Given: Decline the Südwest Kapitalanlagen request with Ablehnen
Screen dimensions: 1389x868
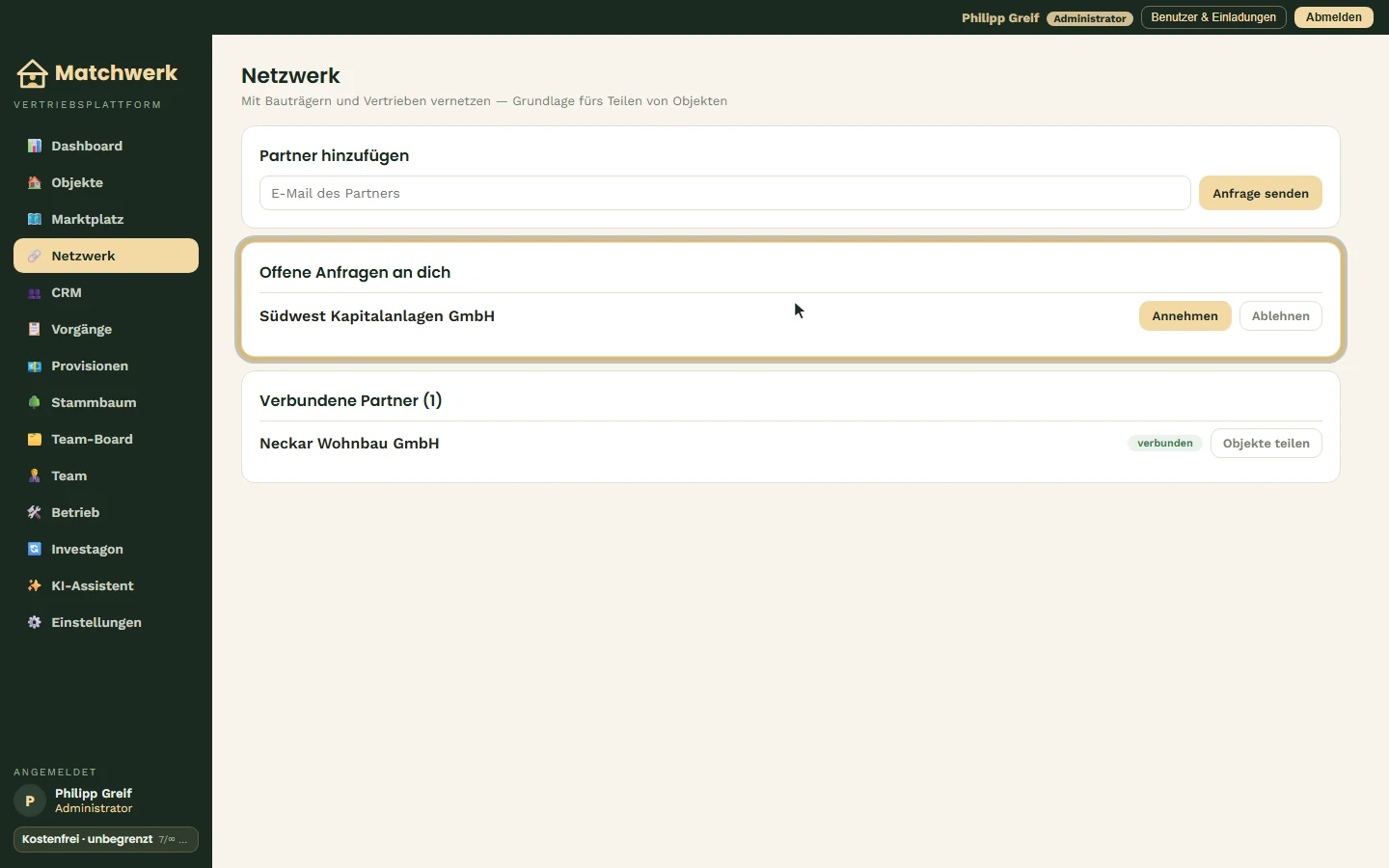Looking at the screenshot, I should [1281, 316].
